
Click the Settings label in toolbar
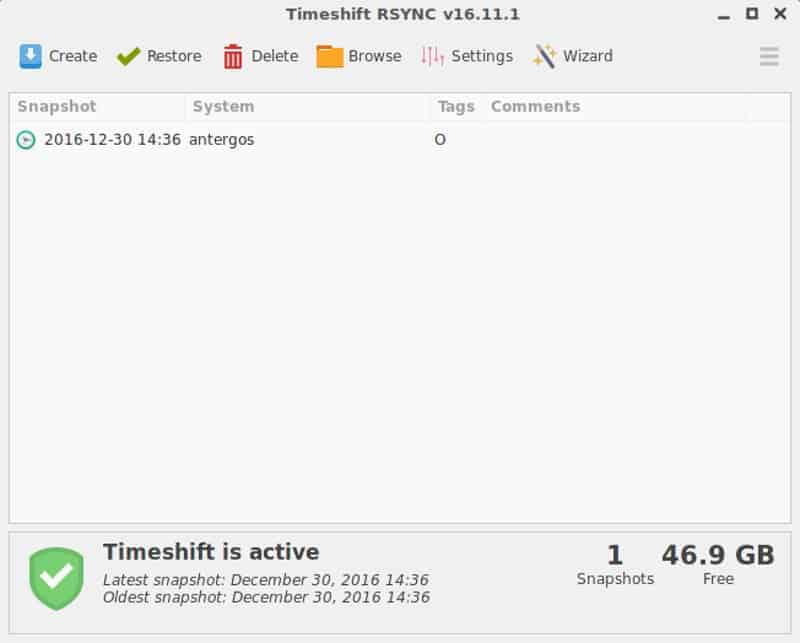[482, 56]
